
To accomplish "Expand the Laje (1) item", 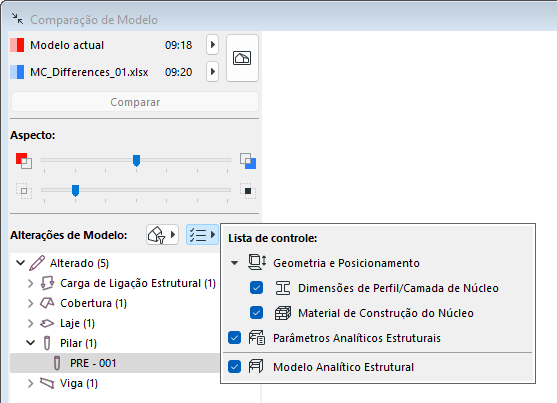I will (31, 323).
